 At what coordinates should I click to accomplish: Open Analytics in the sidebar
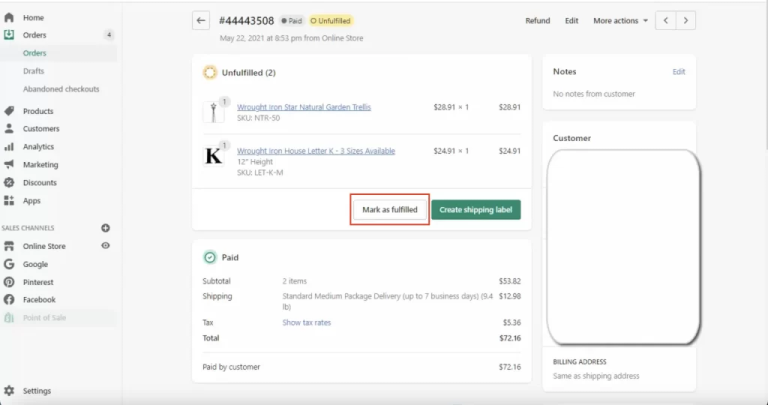[38, 147]
